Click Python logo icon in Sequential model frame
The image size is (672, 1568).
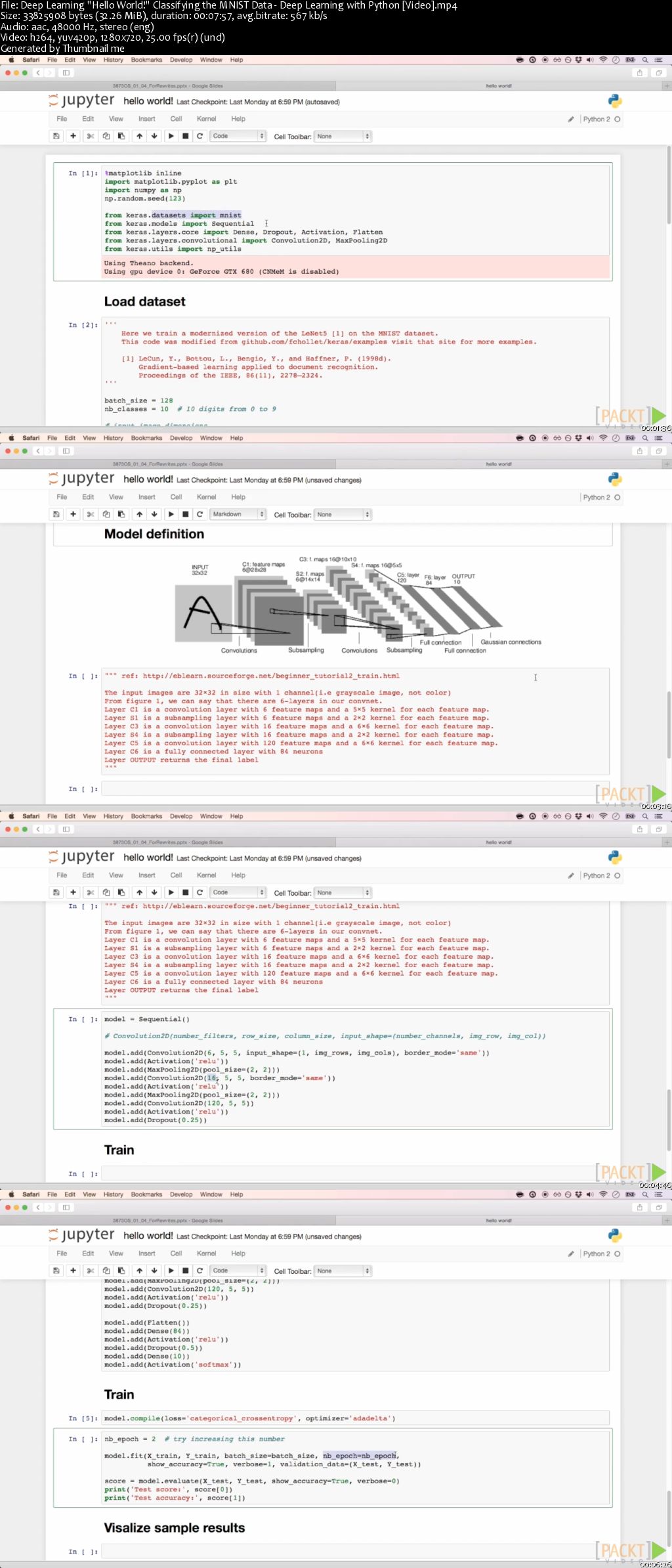pyautogui.click(x=615, y=857)
